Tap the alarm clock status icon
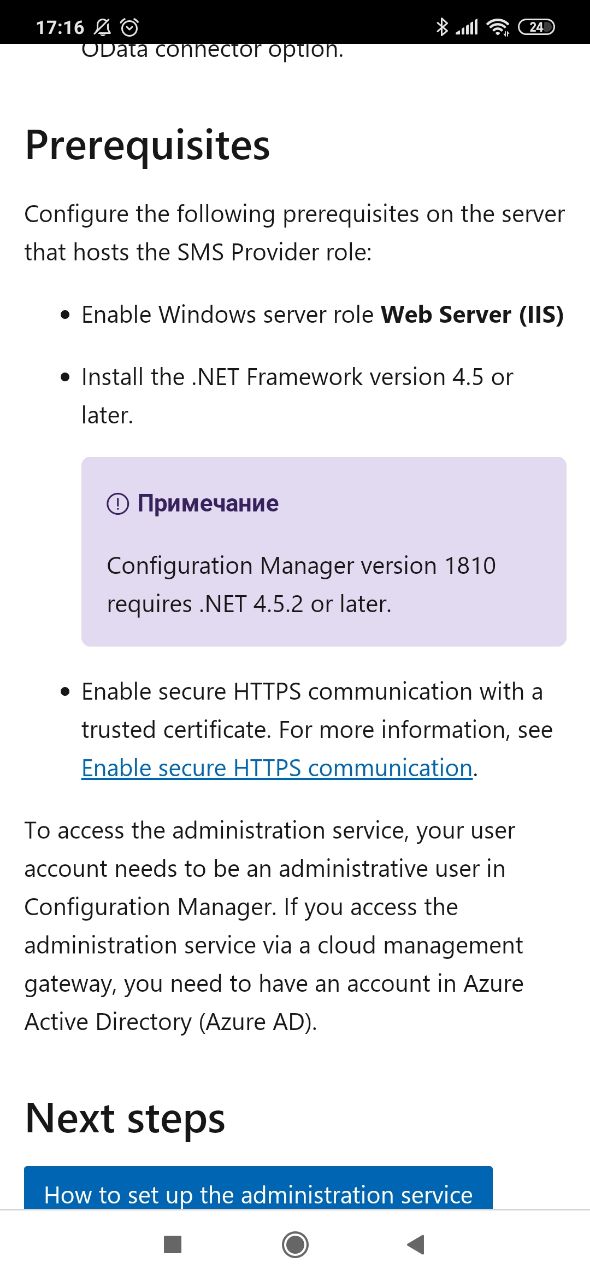 (130, 27)
